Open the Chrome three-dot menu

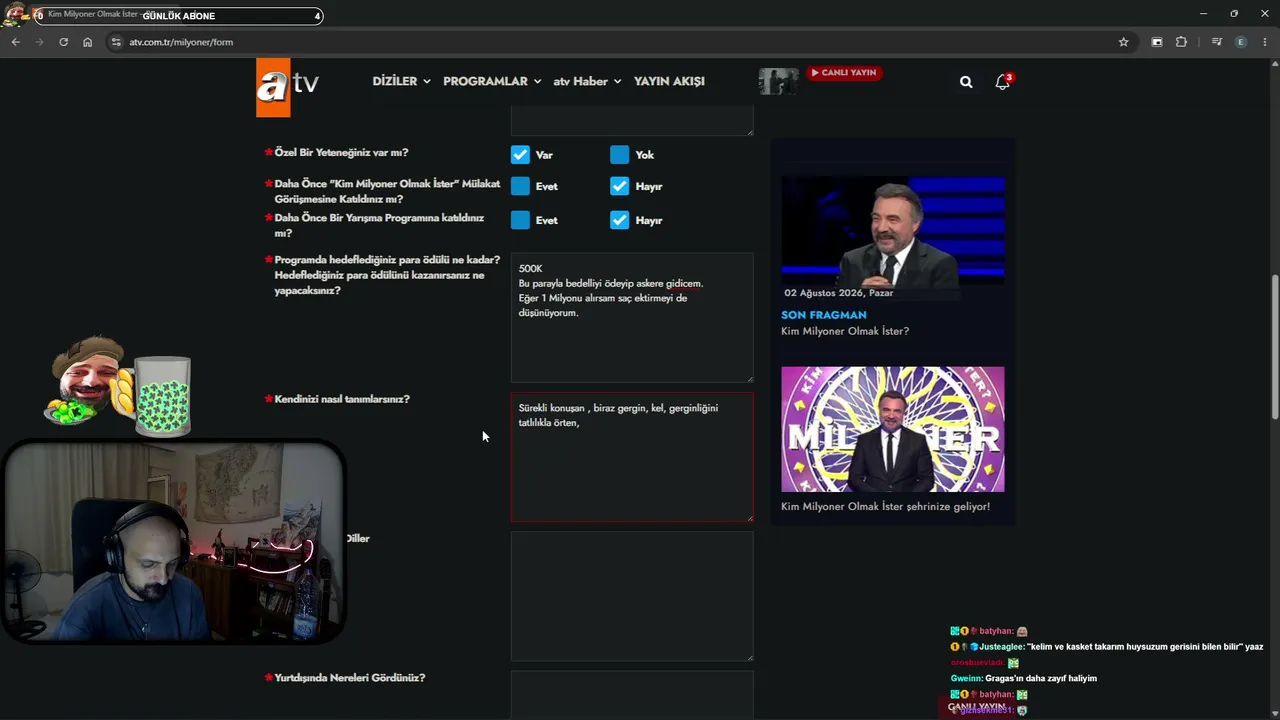pos(1265,42)
